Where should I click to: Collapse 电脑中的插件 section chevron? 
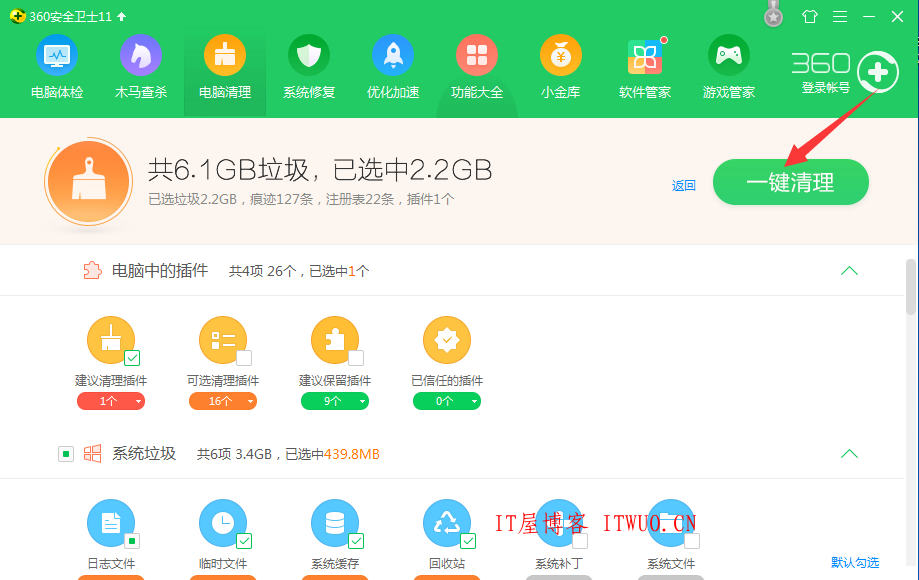(849, 271)
